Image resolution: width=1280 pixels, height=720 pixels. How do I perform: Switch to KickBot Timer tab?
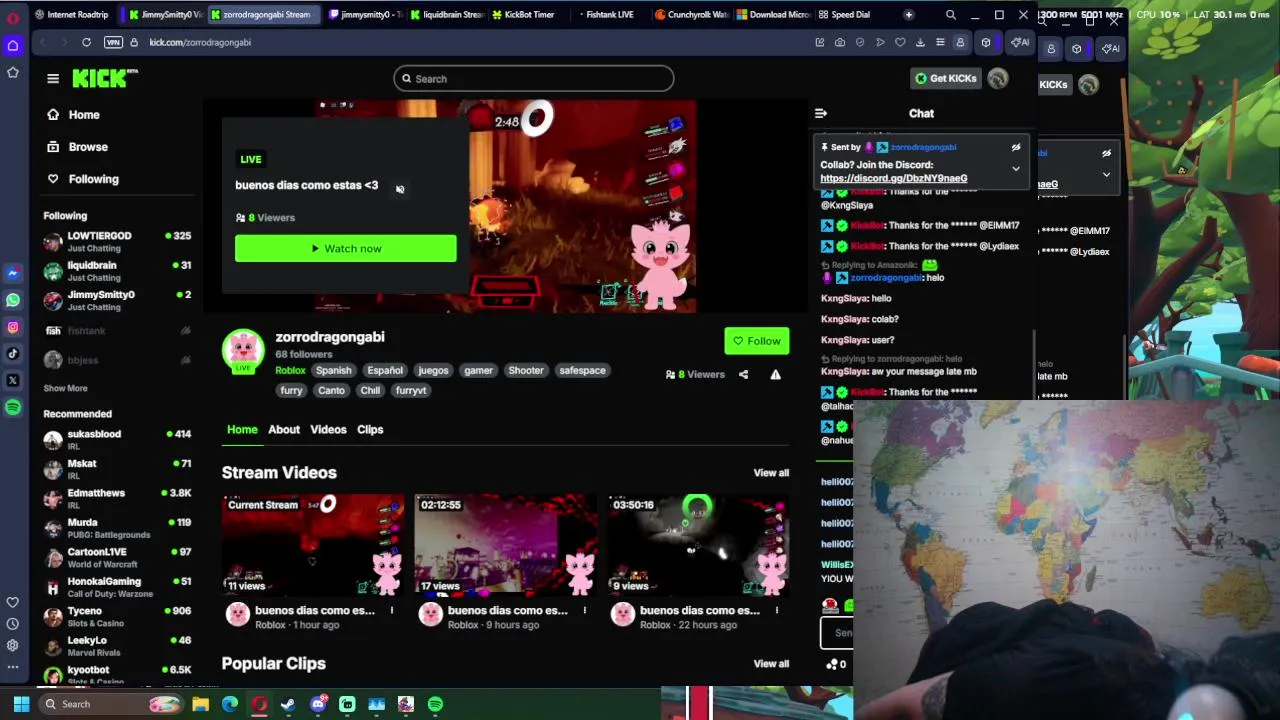523,15
